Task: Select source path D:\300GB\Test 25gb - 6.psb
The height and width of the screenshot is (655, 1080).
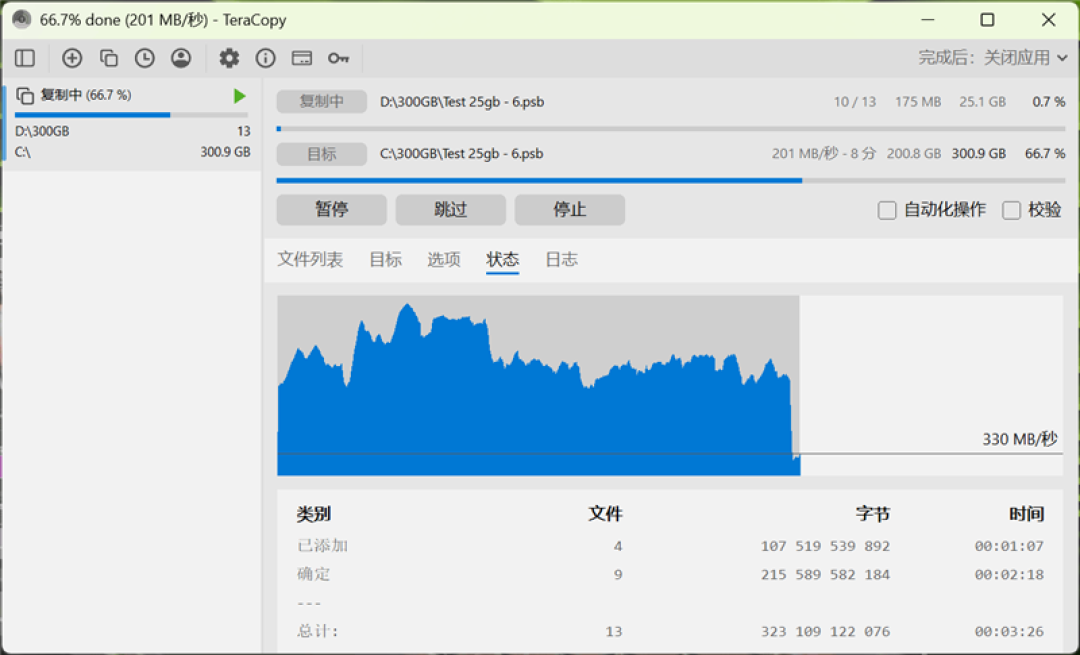Action: (x=462, y=102)
